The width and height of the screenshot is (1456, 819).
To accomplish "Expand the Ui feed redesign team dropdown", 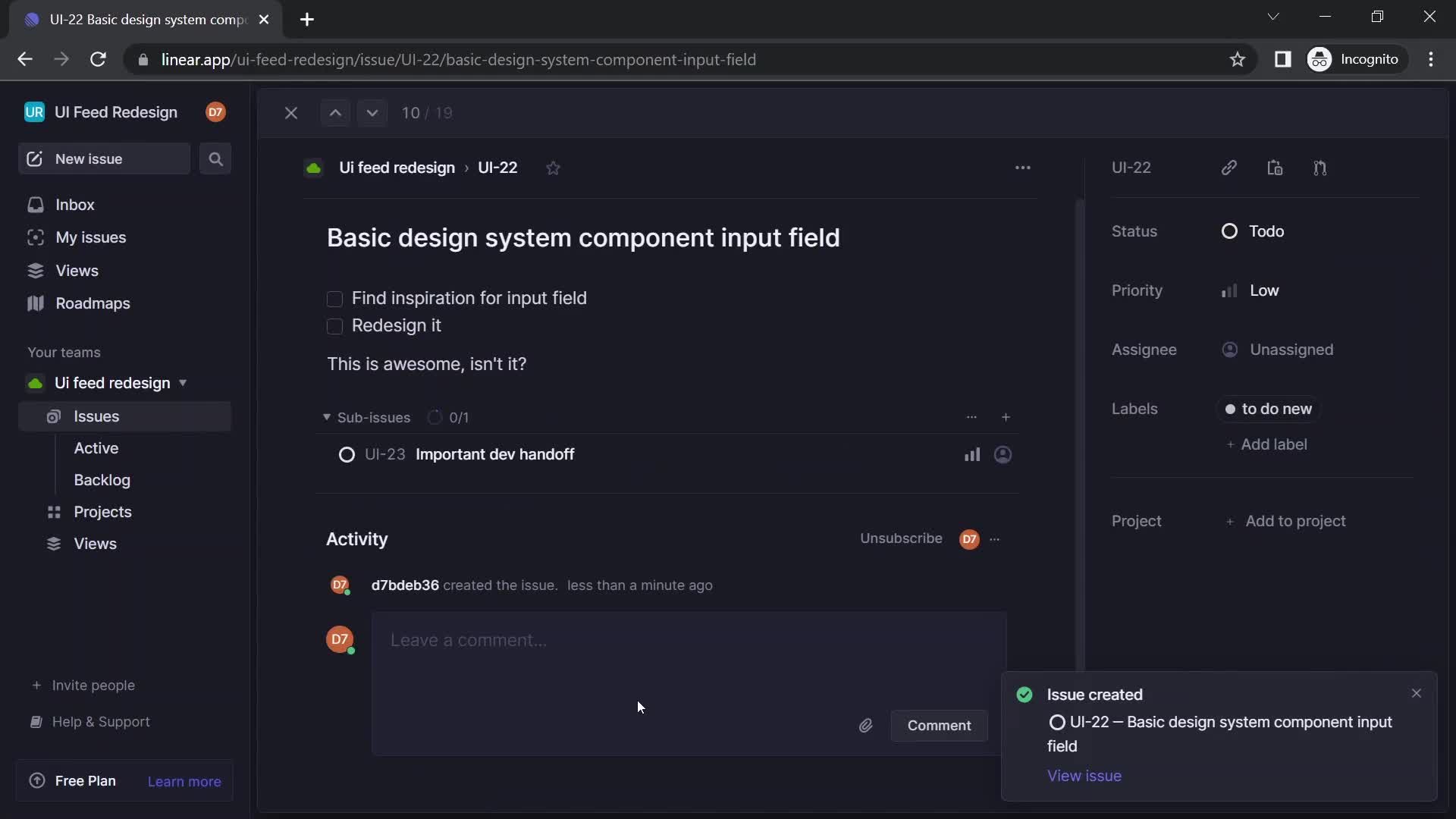I will point(183,383).
